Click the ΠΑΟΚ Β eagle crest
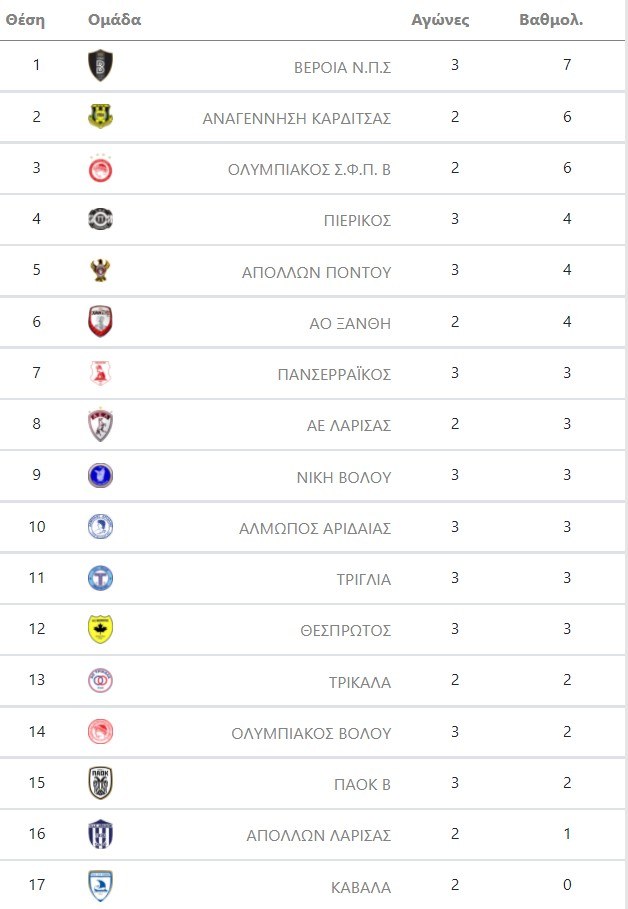The width and height of the screenshot is (628, 909). [100, 783]
